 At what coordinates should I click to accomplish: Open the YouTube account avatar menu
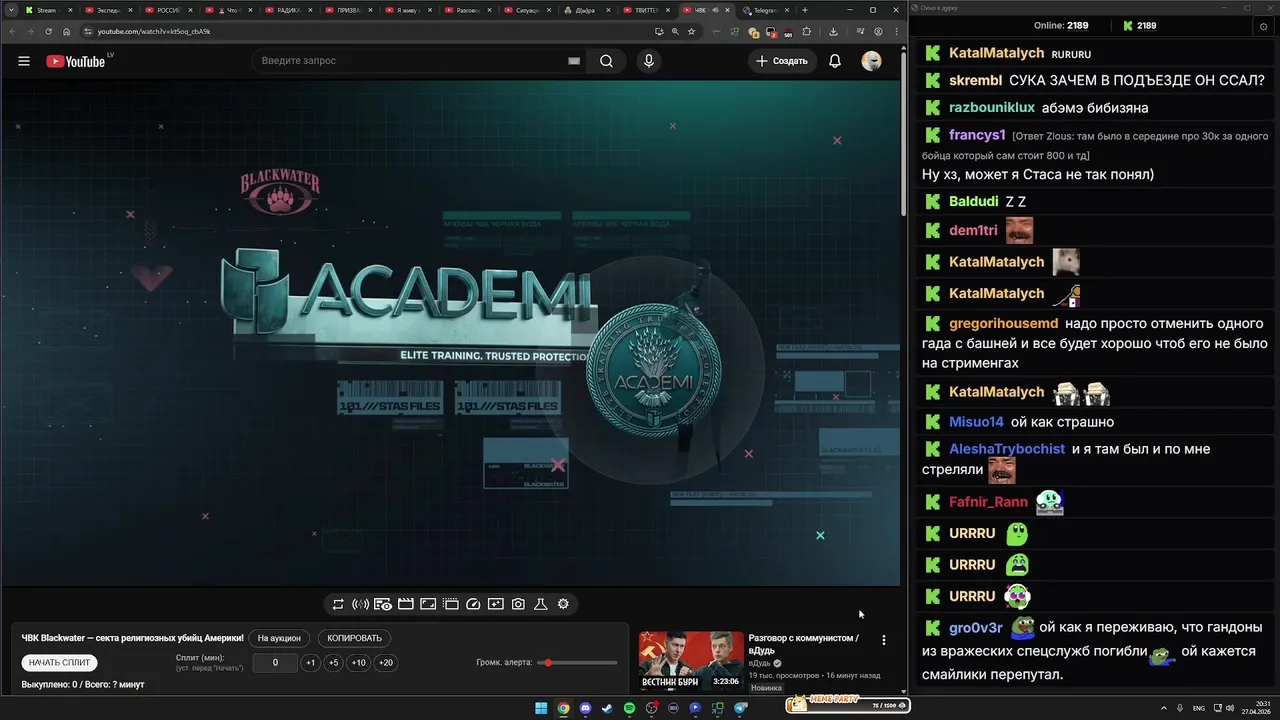[x=872, y=61]
